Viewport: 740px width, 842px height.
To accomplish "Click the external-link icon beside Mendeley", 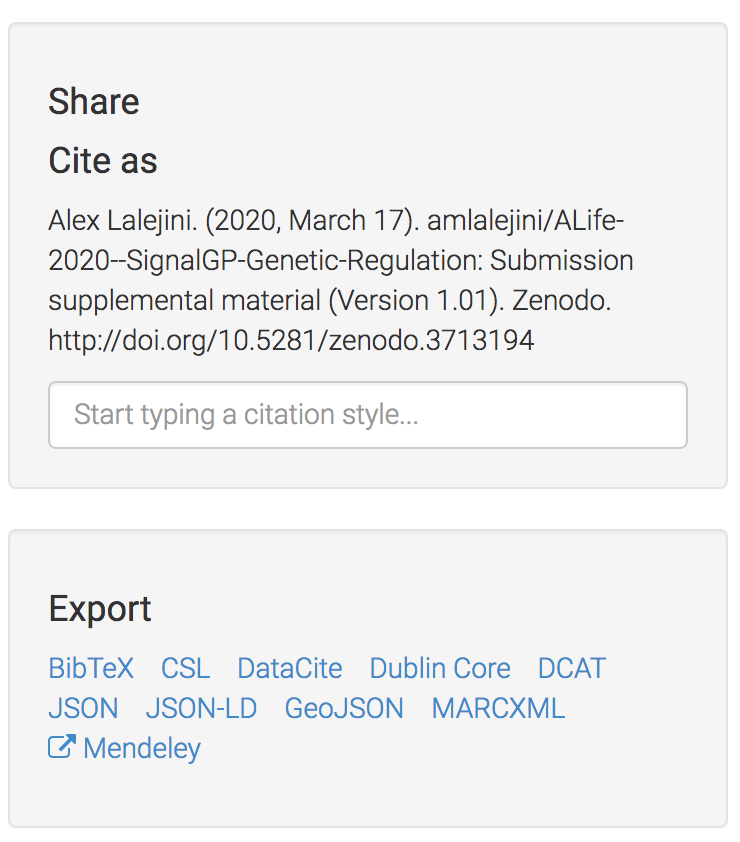I will click(x=62, y=748).
